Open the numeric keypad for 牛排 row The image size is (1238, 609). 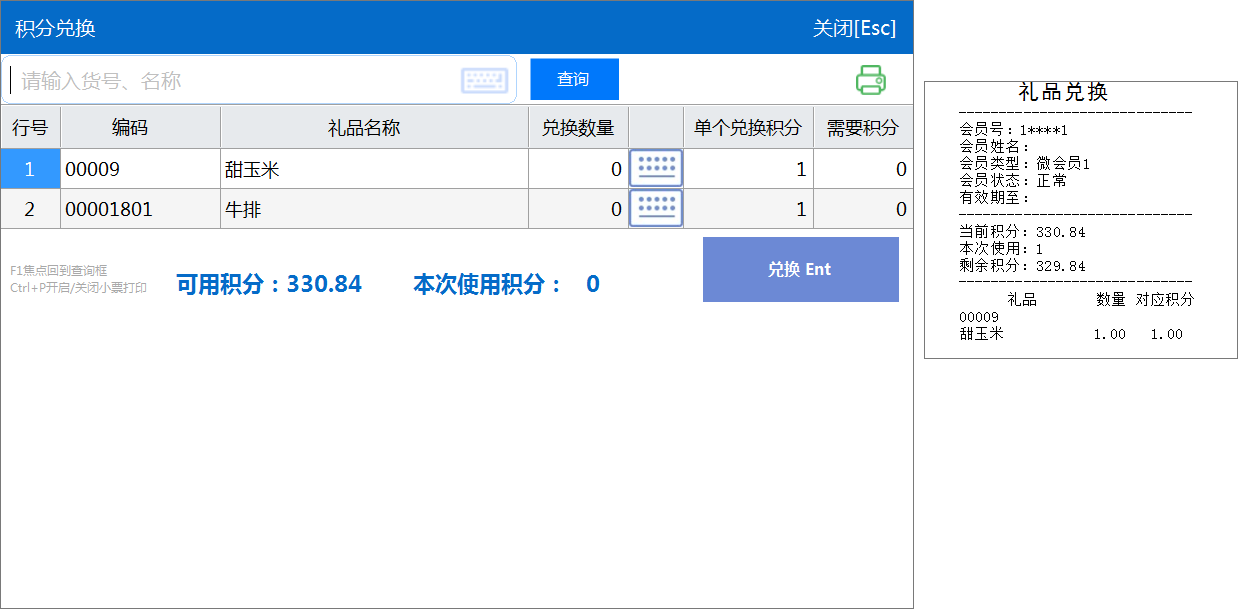(x=655, y=209)
